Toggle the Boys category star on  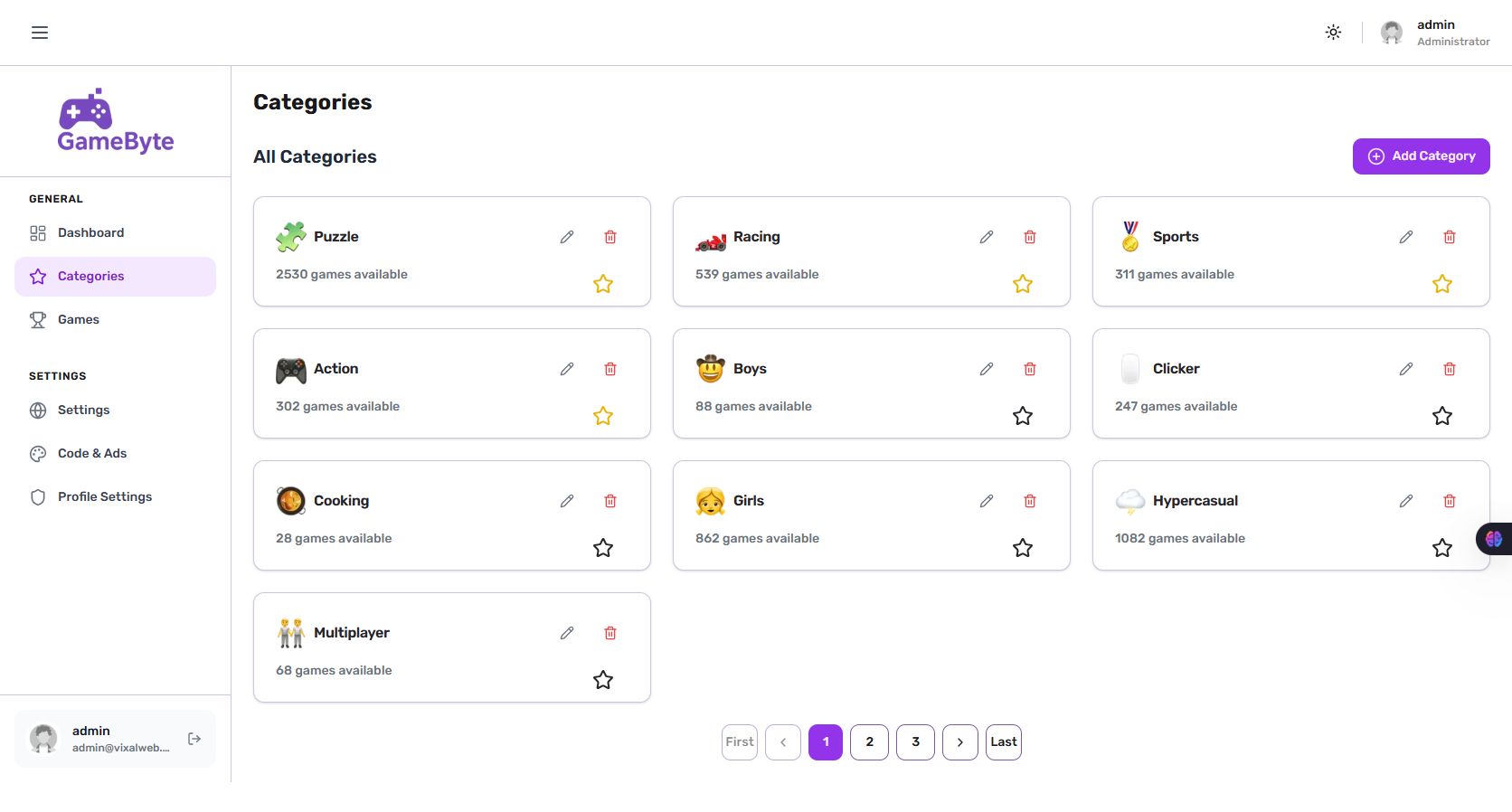tap(1023, 416)
